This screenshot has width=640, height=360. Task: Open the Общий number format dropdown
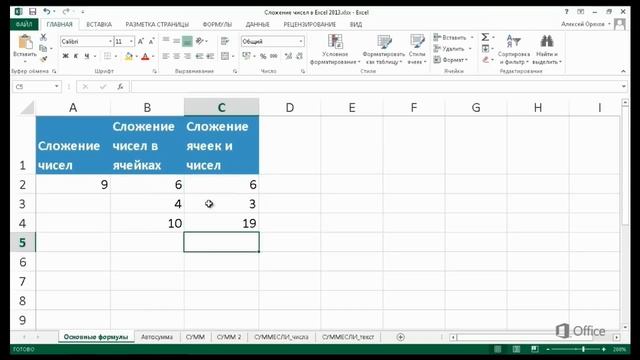pos(301,41)
